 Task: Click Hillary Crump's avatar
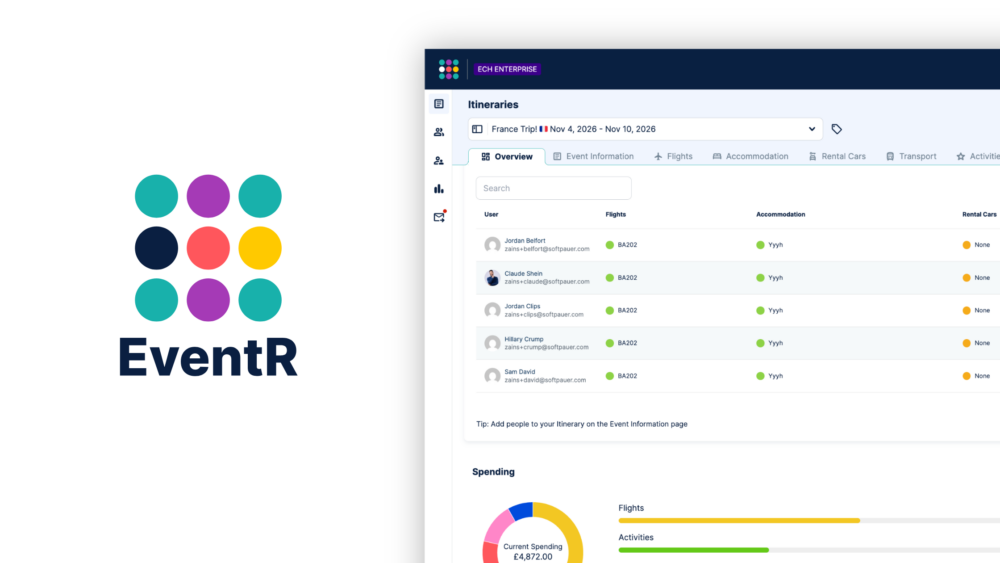click(492, 343)
